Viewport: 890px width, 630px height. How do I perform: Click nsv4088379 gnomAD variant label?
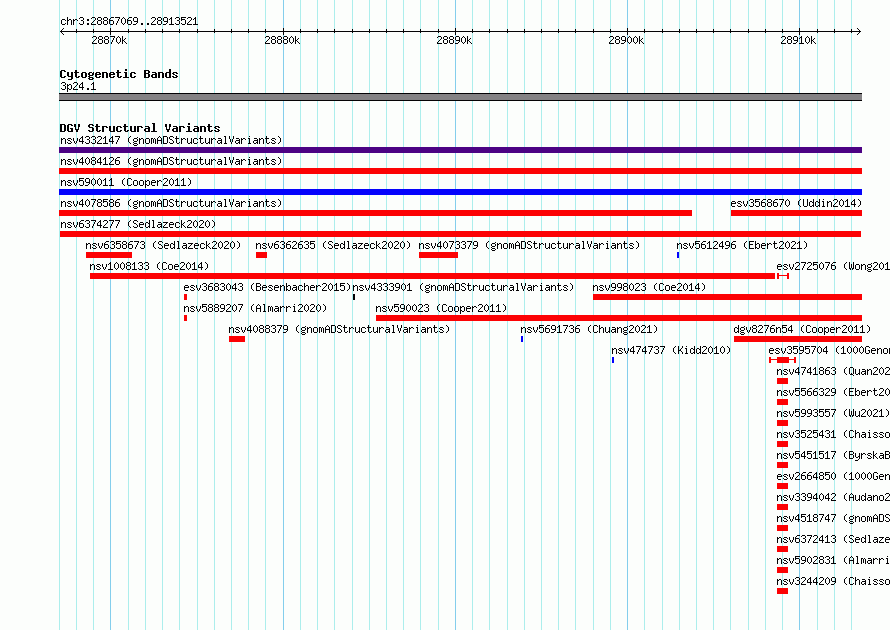[339, 329]
